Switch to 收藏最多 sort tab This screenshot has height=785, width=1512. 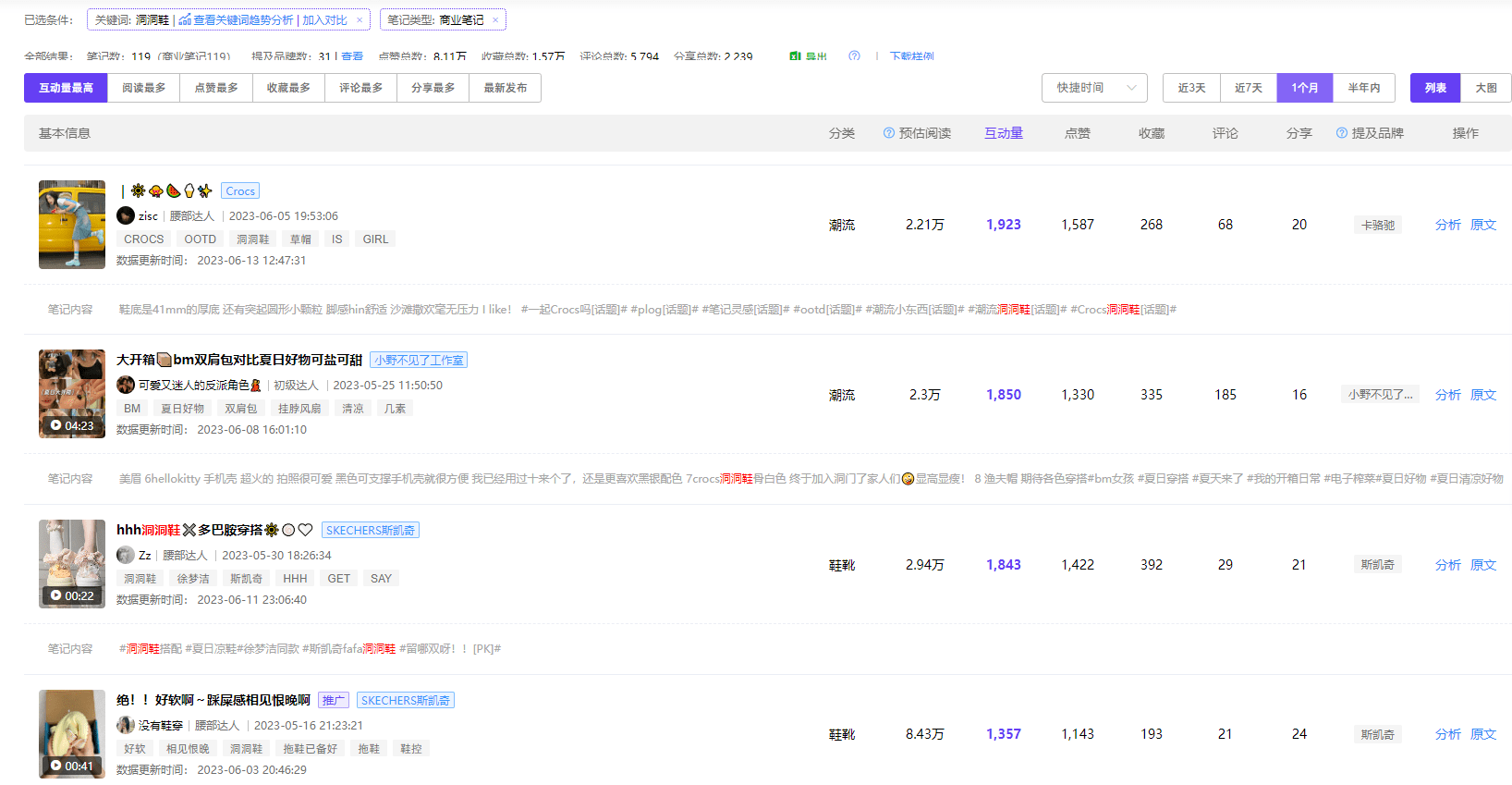click(x=288, y=88)
